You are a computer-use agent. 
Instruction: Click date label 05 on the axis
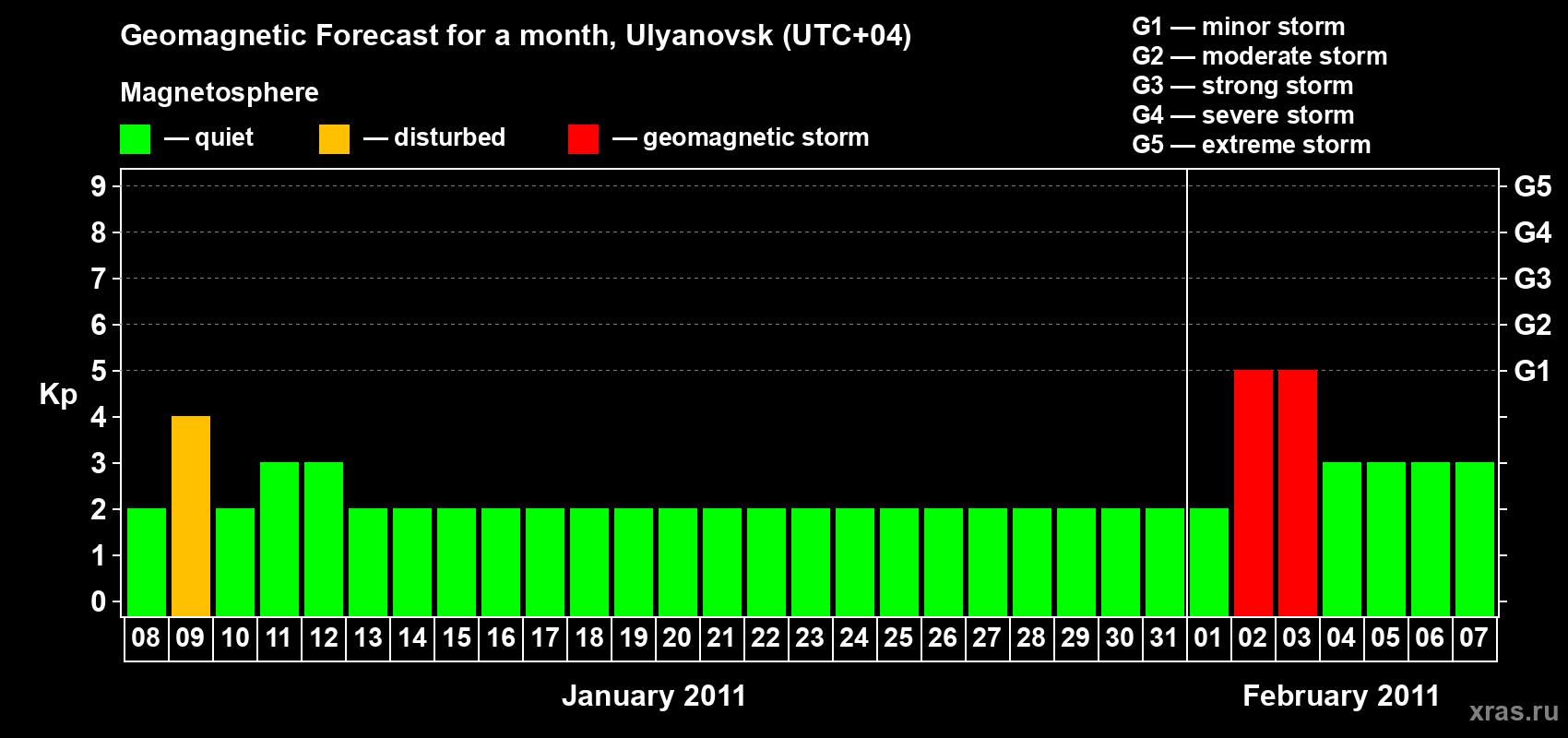1385,637
